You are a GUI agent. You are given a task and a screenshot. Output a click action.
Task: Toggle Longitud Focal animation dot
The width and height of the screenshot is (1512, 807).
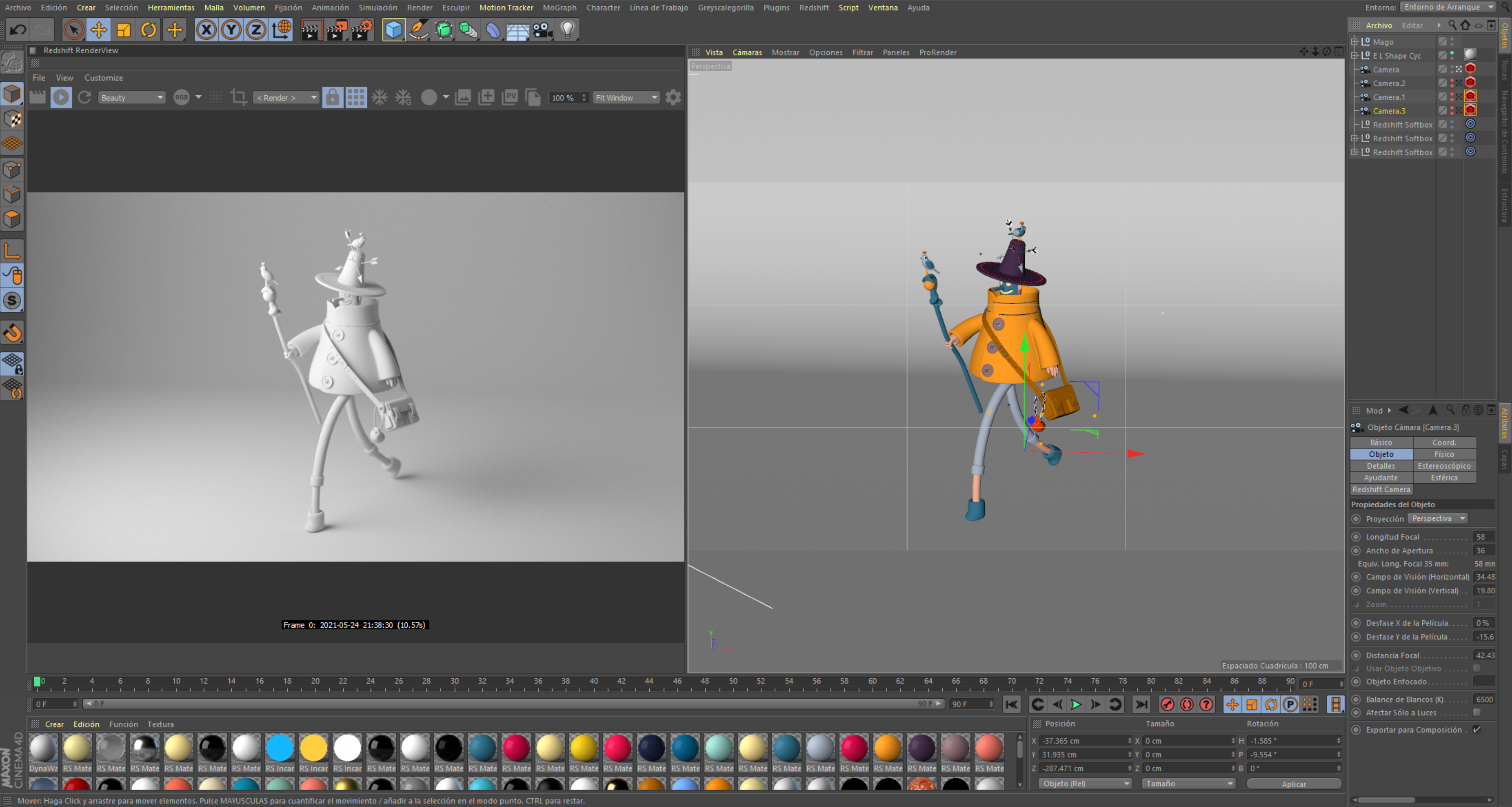(x=1356, y=536)
